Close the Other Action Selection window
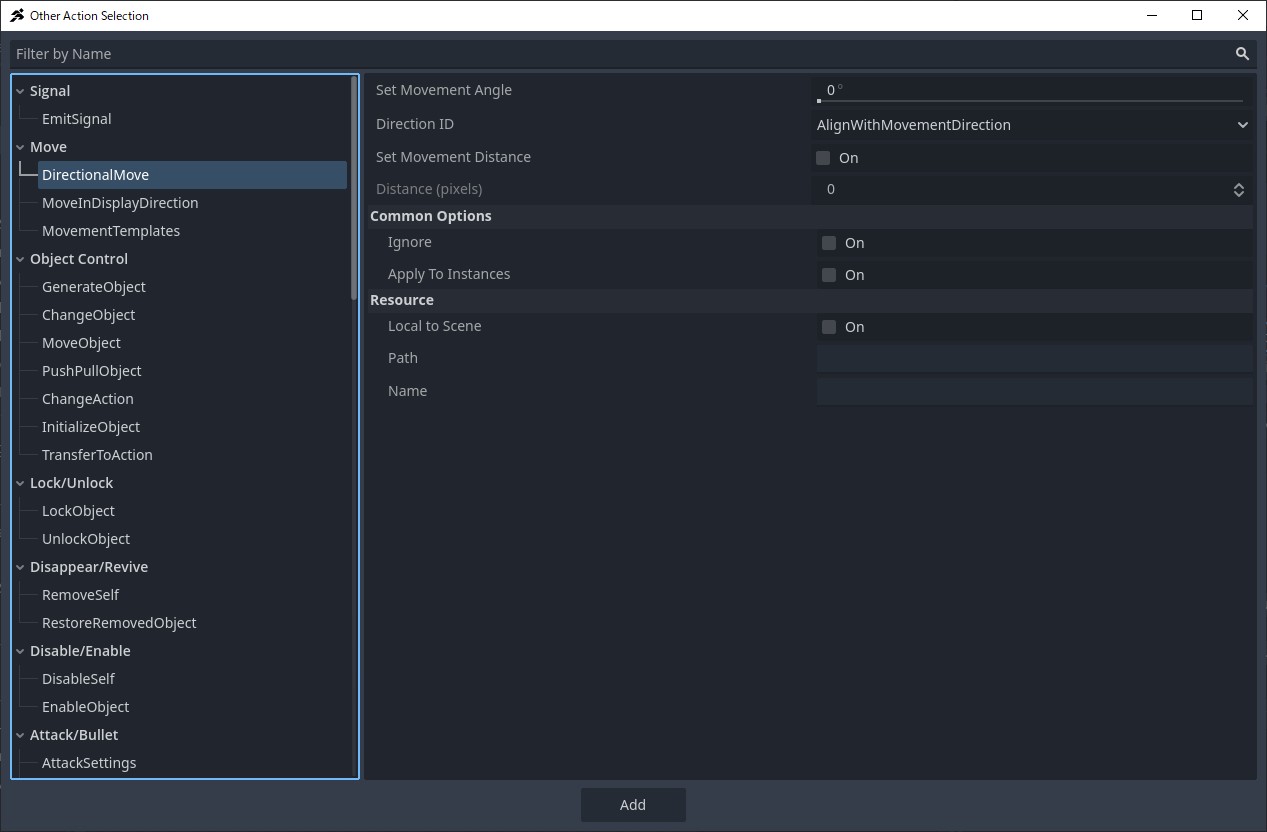 (1243, 15)
